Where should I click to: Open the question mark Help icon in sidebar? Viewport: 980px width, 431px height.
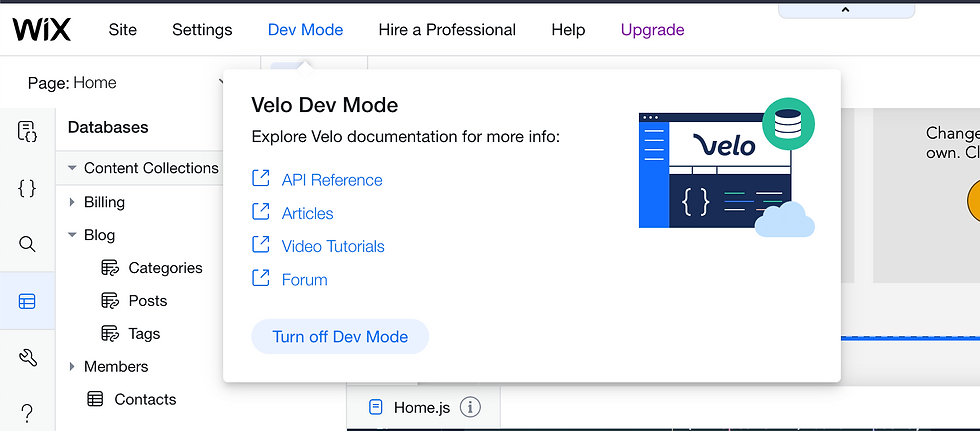point(27,413)
